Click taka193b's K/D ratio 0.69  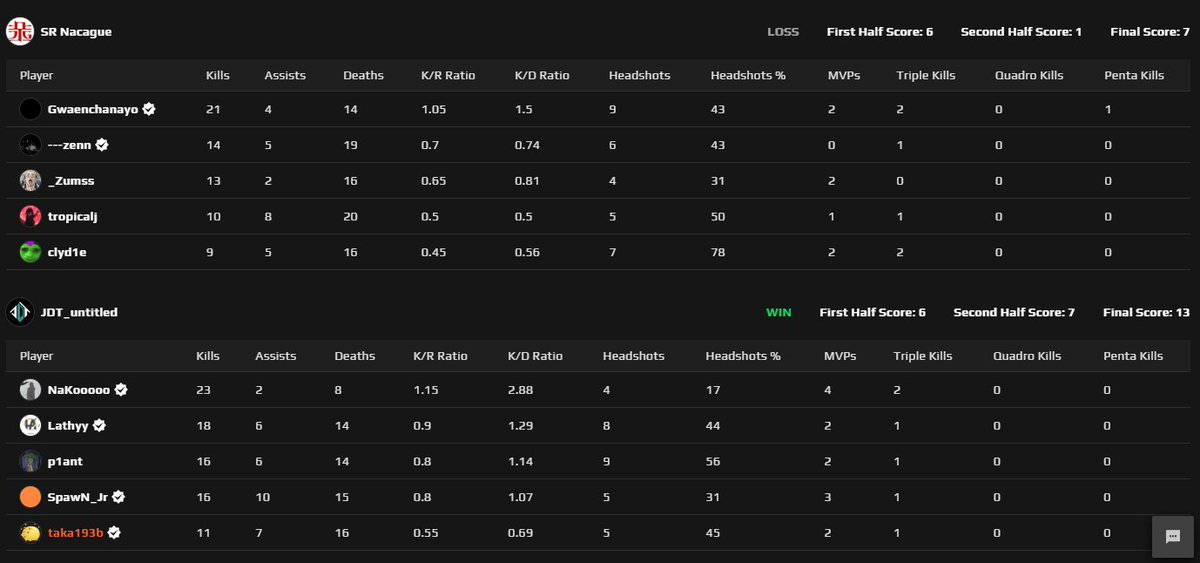pos(520,534)
